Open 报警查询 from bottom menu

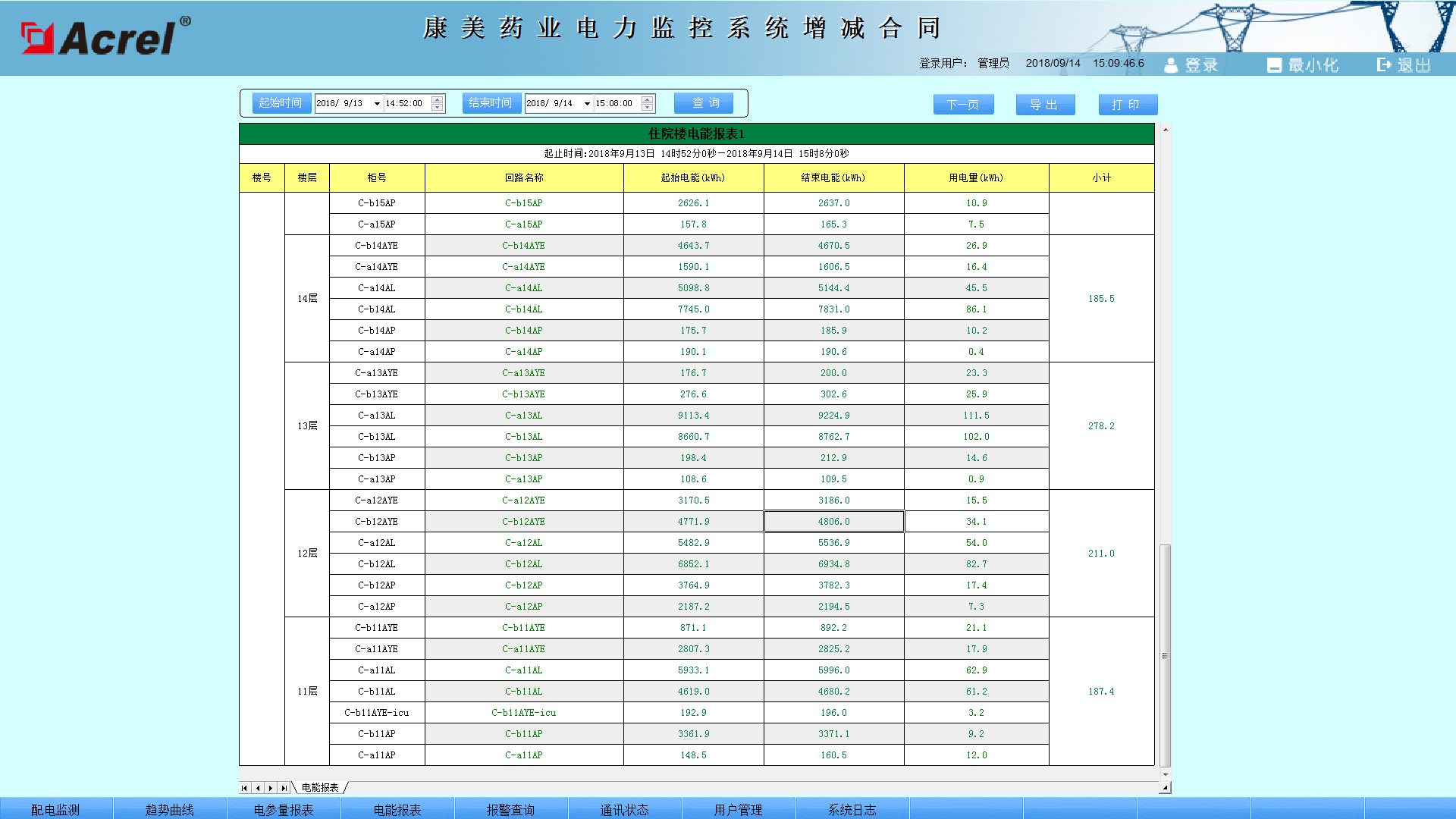click(x=511, y=809)
